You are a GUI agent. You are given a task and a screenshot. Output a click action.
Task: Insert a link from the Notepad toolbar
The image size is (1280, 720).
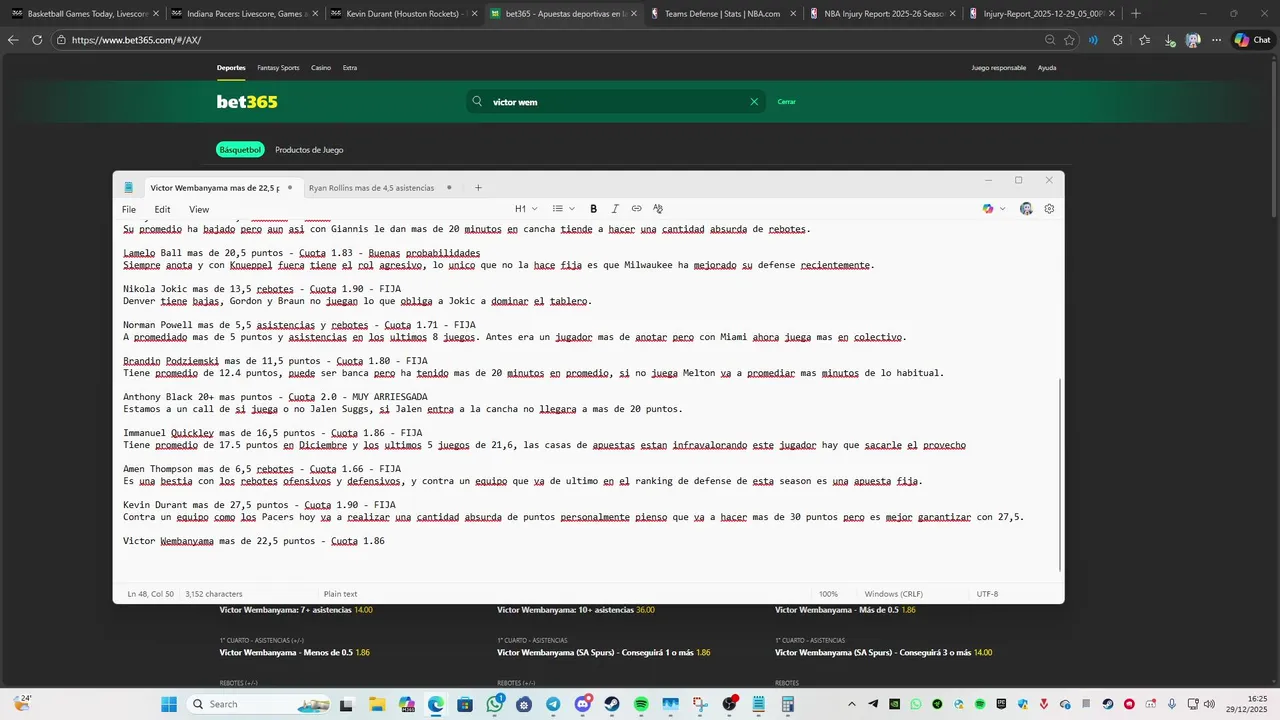coord(636,209)
